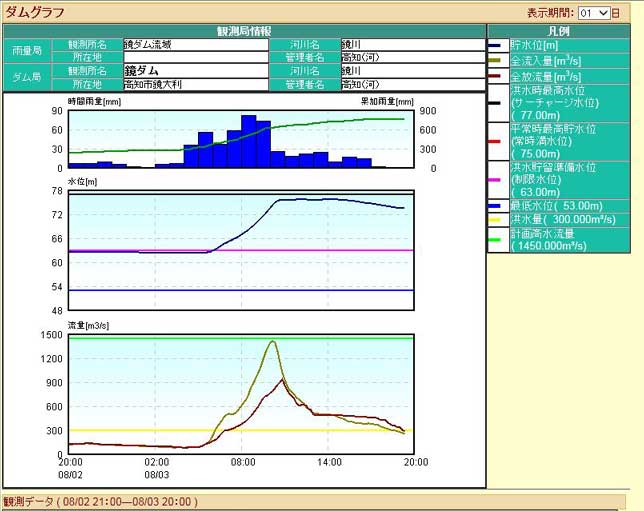This screenshot has height=511, width=644.
Task: Click the peak of the inflow curve
Action: click(x=272, y=342)
